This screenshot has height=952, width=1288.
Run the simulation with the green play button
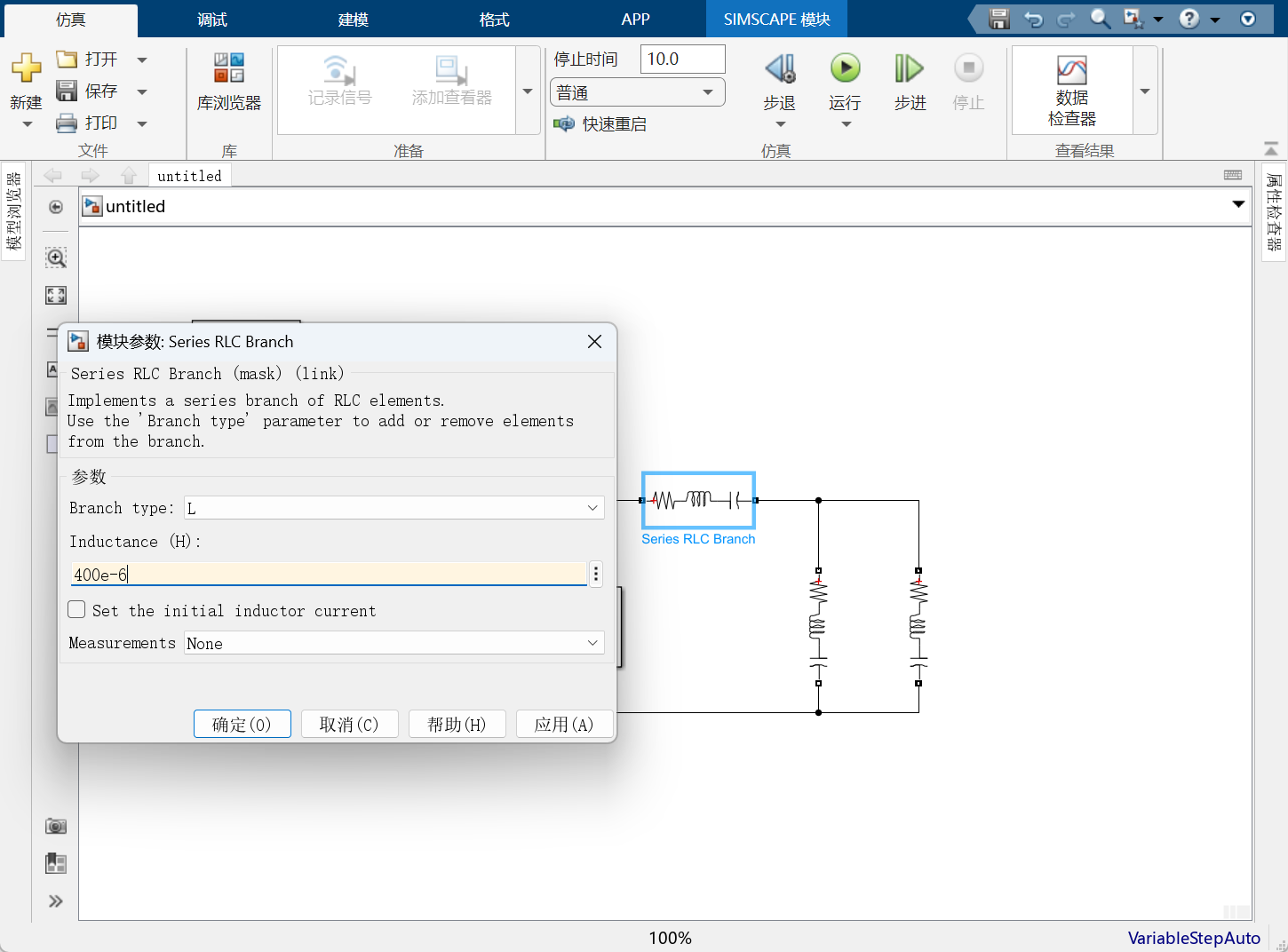point(846,68)
